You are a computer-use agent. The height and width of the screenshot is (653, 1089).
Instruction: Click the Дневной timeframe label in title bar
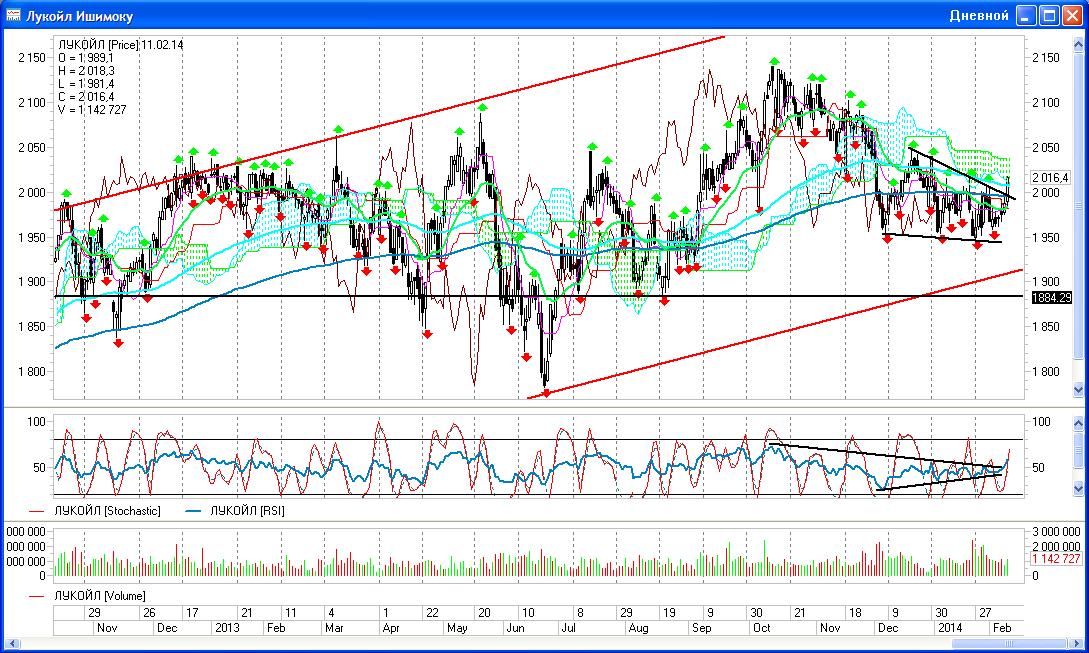coord(978,16)
